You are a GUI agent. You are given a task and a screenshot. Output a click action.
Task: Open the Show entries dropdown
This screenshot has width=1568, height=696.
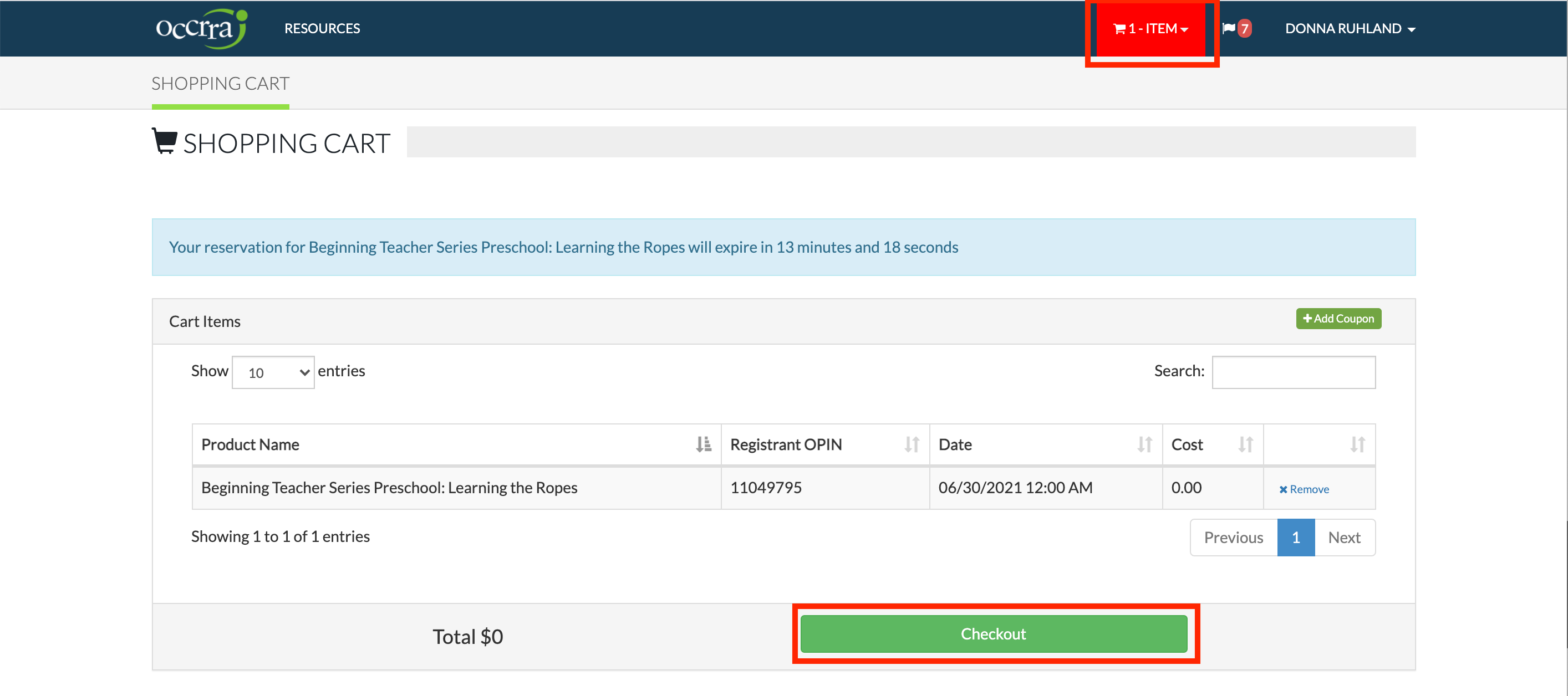(272, 372)
